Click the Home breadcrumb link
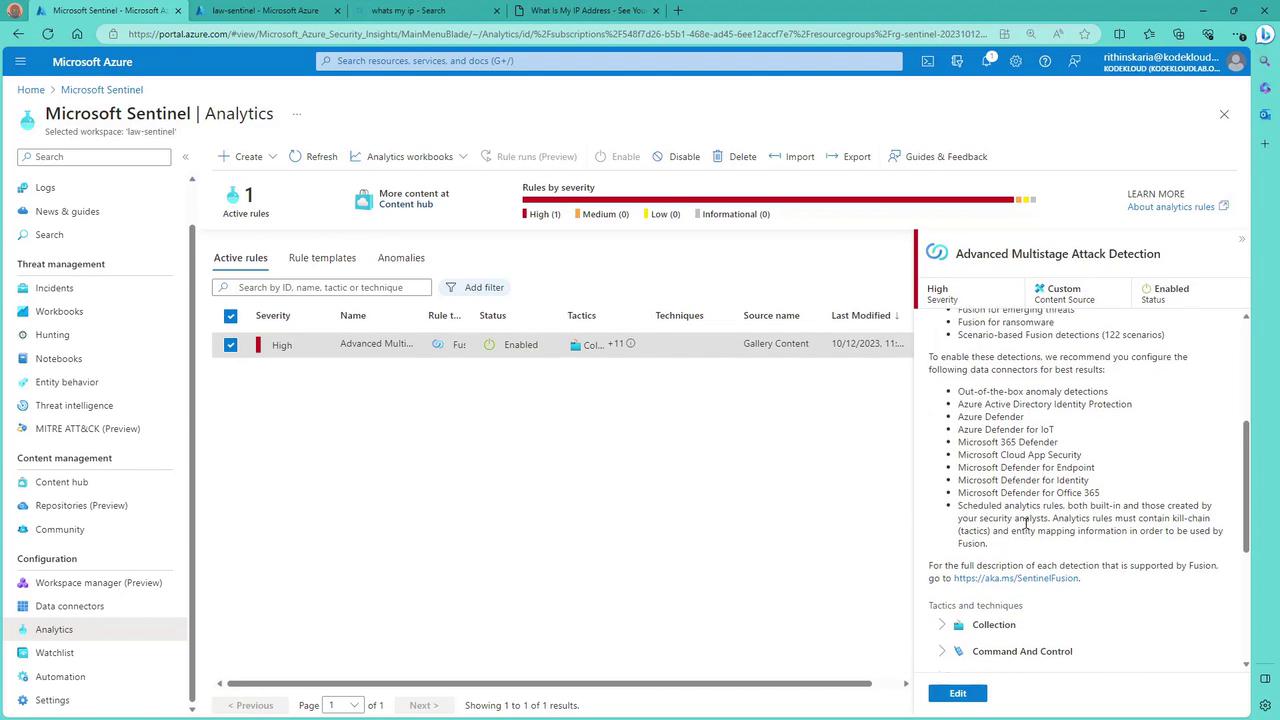The width and height of the screenshot is (1280, 720). (x=31, y=90)
